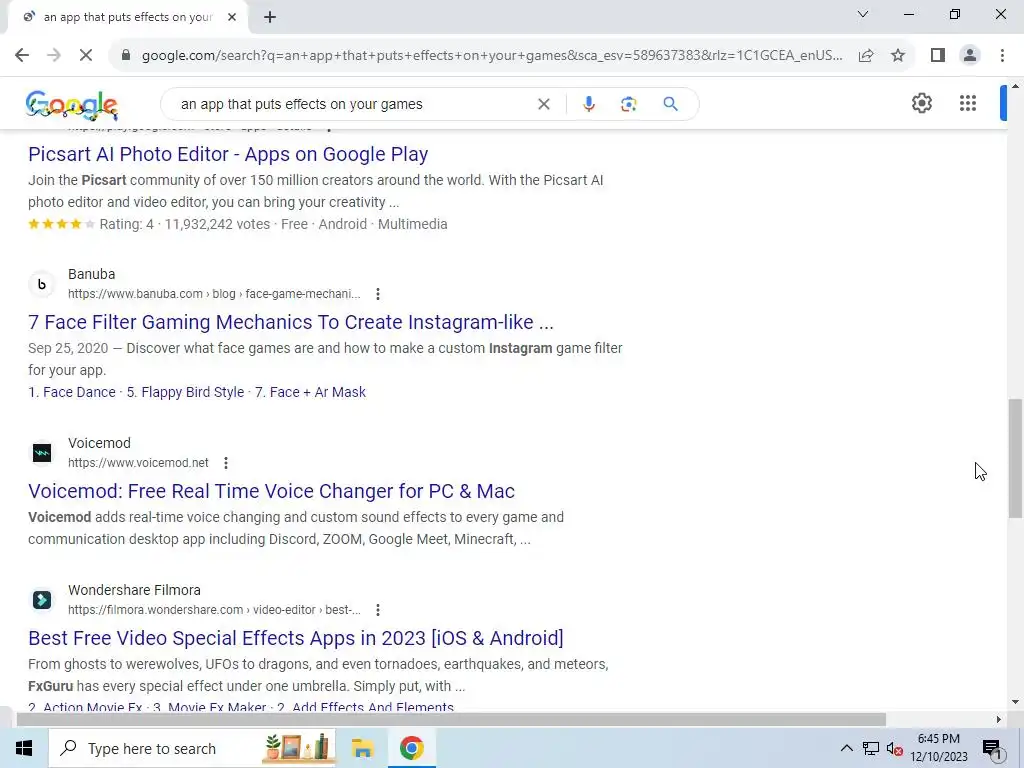Open Voicemod Free Real Time Voice Changer link

271,491
